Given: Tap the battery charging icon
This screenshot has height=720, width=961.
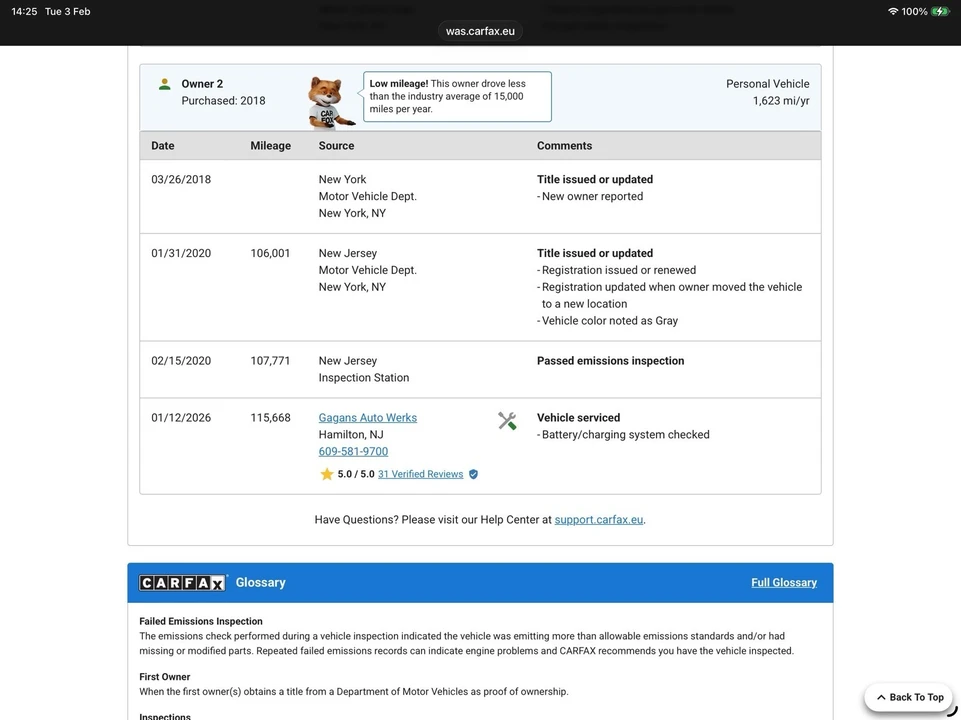Looking at the screenshot, I should pyautogui.click(x=940, y=12).
